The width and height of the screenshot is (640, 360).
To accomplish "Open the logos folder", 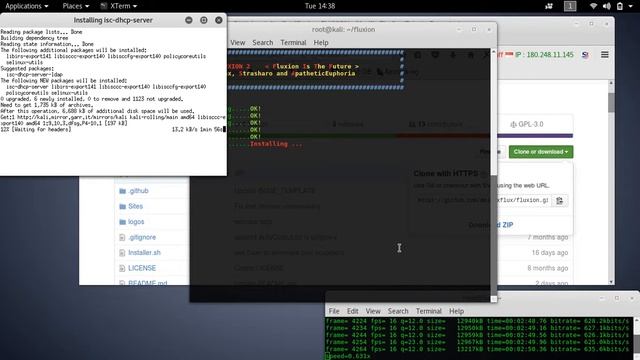I will [136, 222].
